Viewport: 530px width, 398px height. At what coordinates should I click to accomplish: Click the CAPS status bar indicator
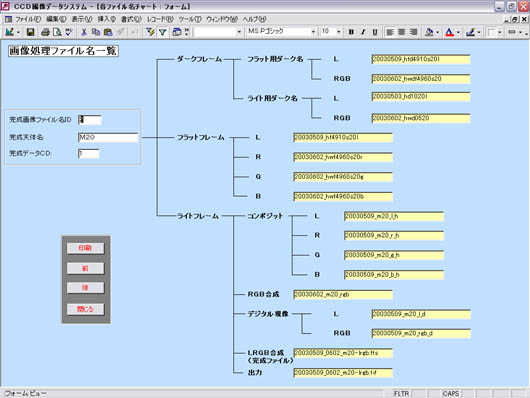coord(451,394)
